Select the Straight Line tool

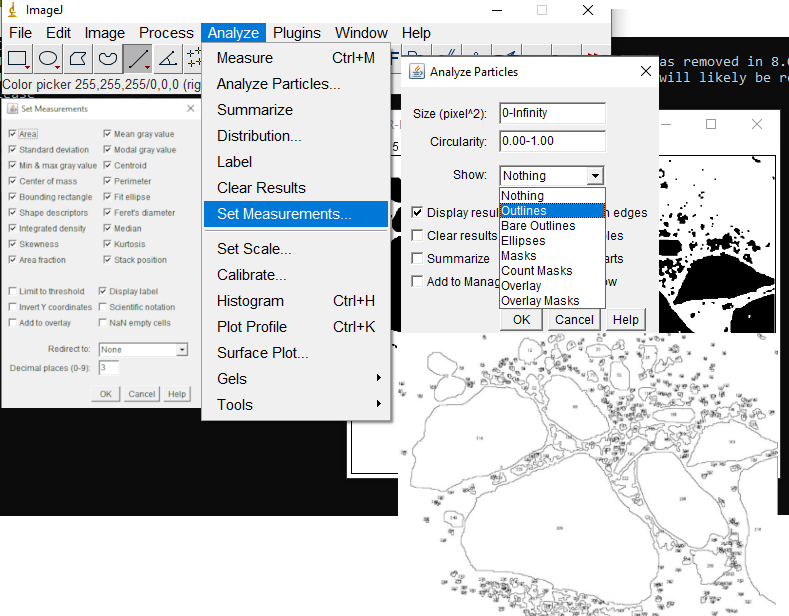pyautogui.click(x=138, y=59)
